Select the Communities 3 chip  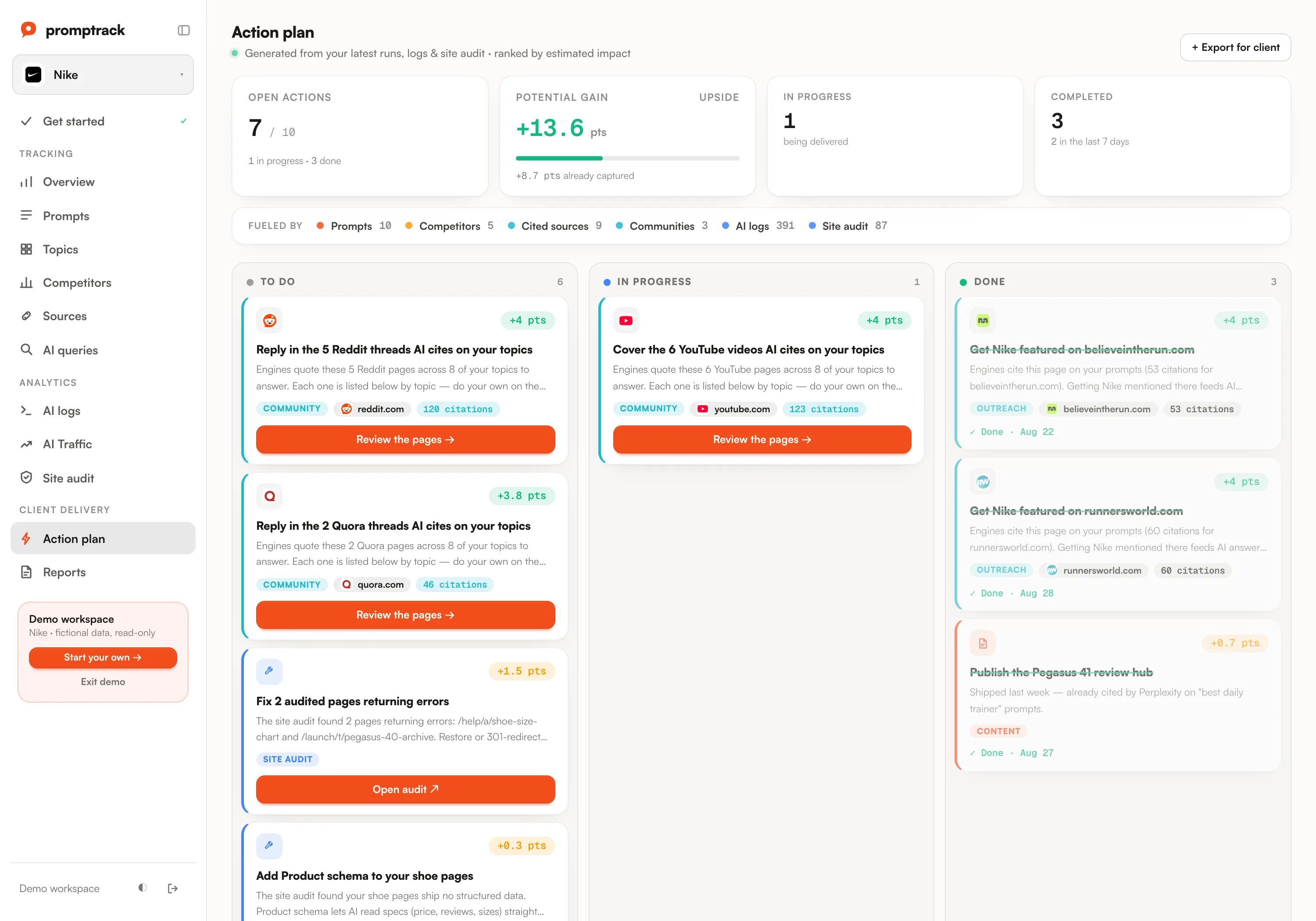(x=662, y=226)
